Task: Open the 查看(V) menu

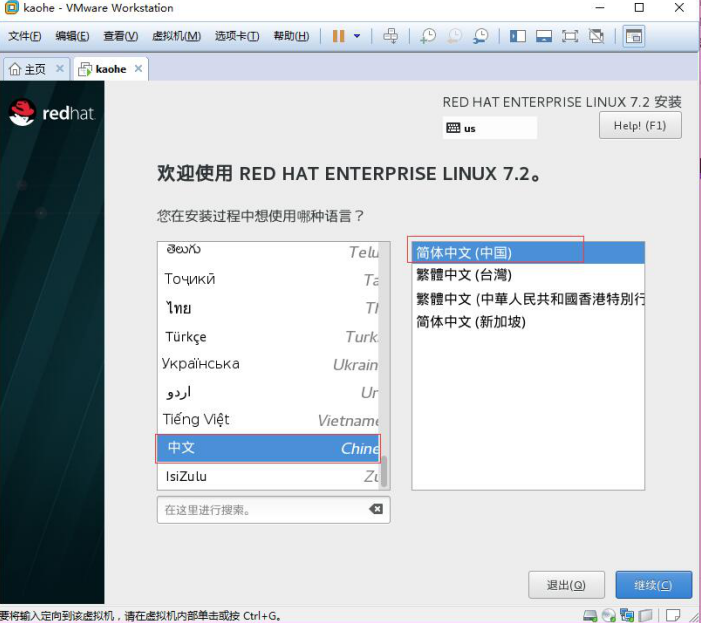Action: pyautogui.click(x=120, y=36)
